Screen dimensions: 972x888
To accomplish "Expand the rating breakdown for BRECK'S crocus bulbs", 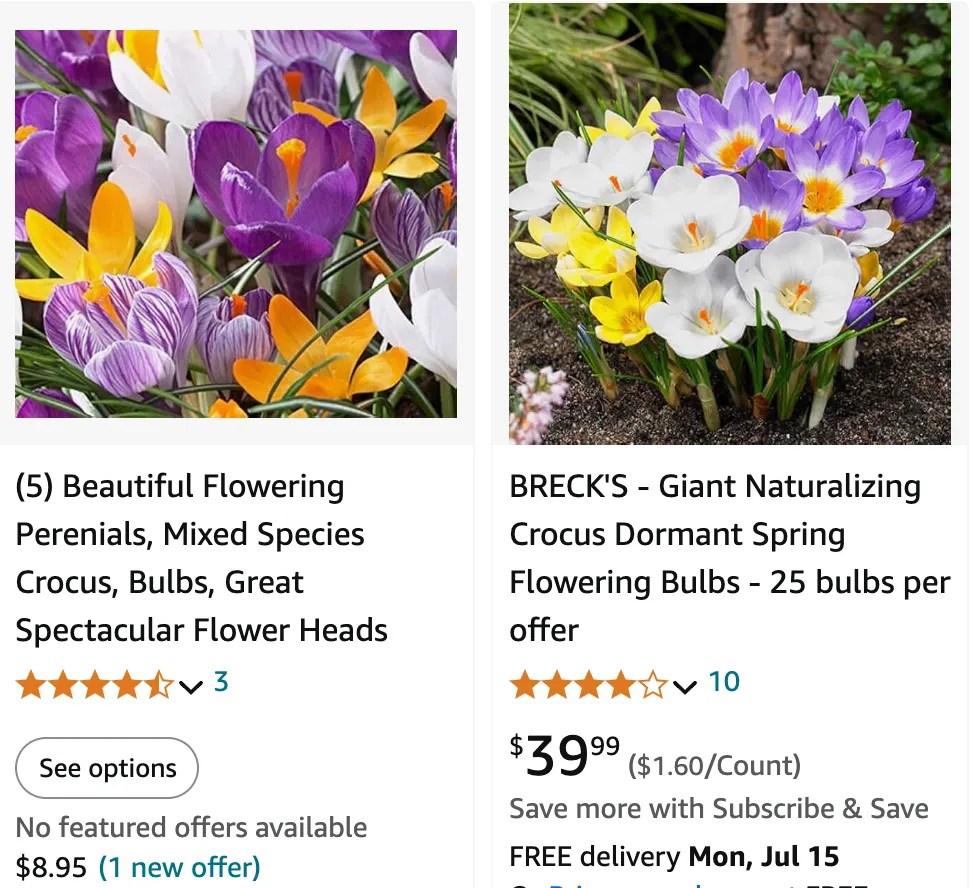I will point(686,686).
